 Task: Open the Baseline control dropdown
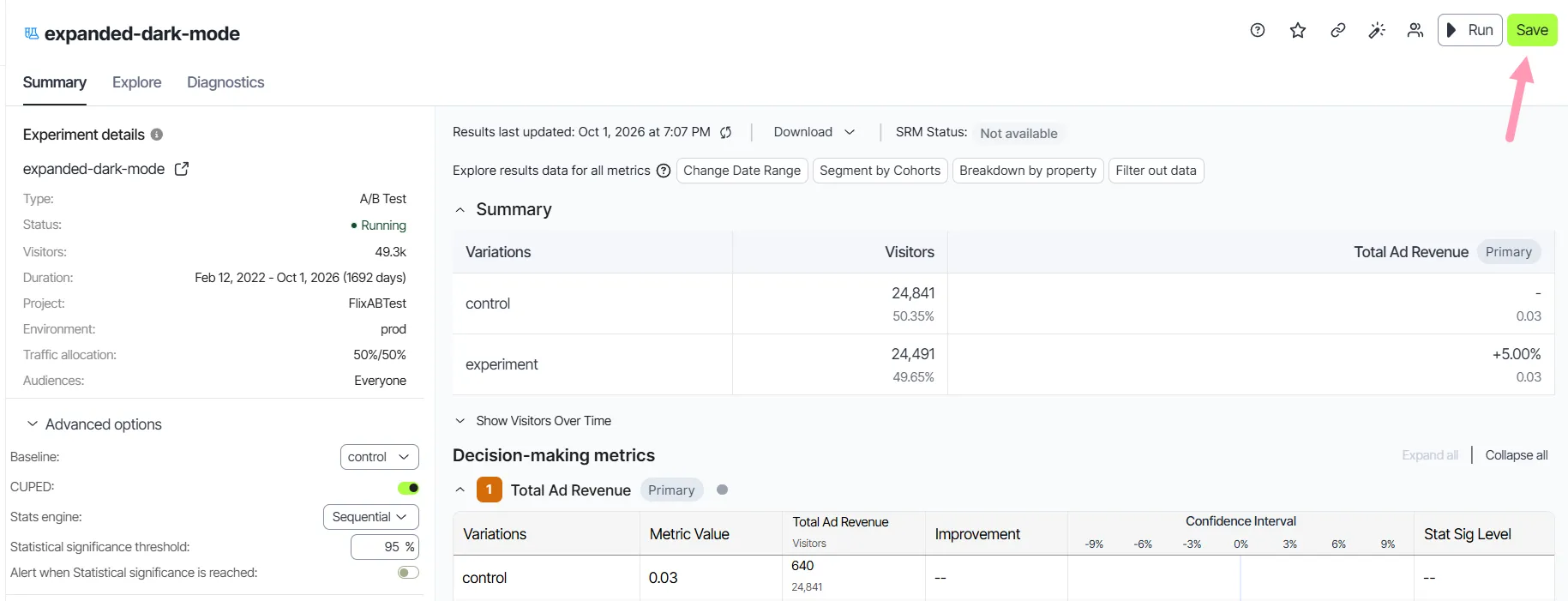pos(380,457)
